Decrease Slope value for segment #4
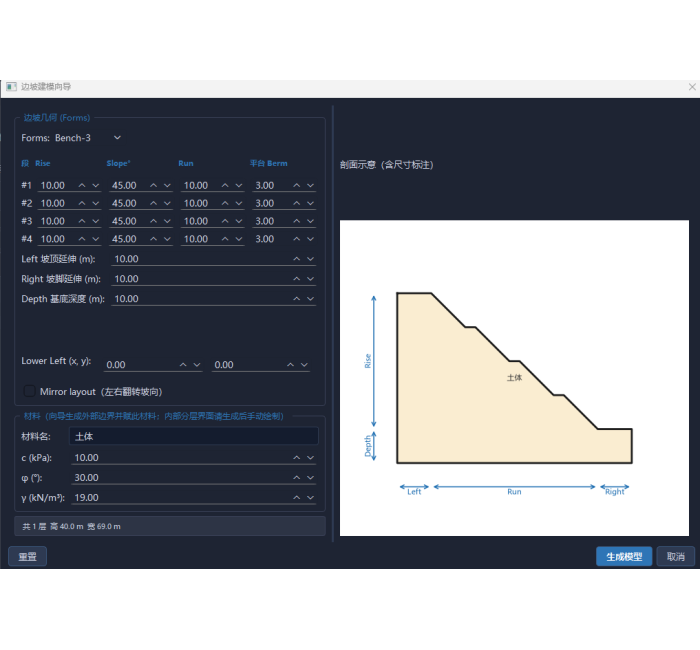The height and width of the screenshot is (650, 700). 167,239
